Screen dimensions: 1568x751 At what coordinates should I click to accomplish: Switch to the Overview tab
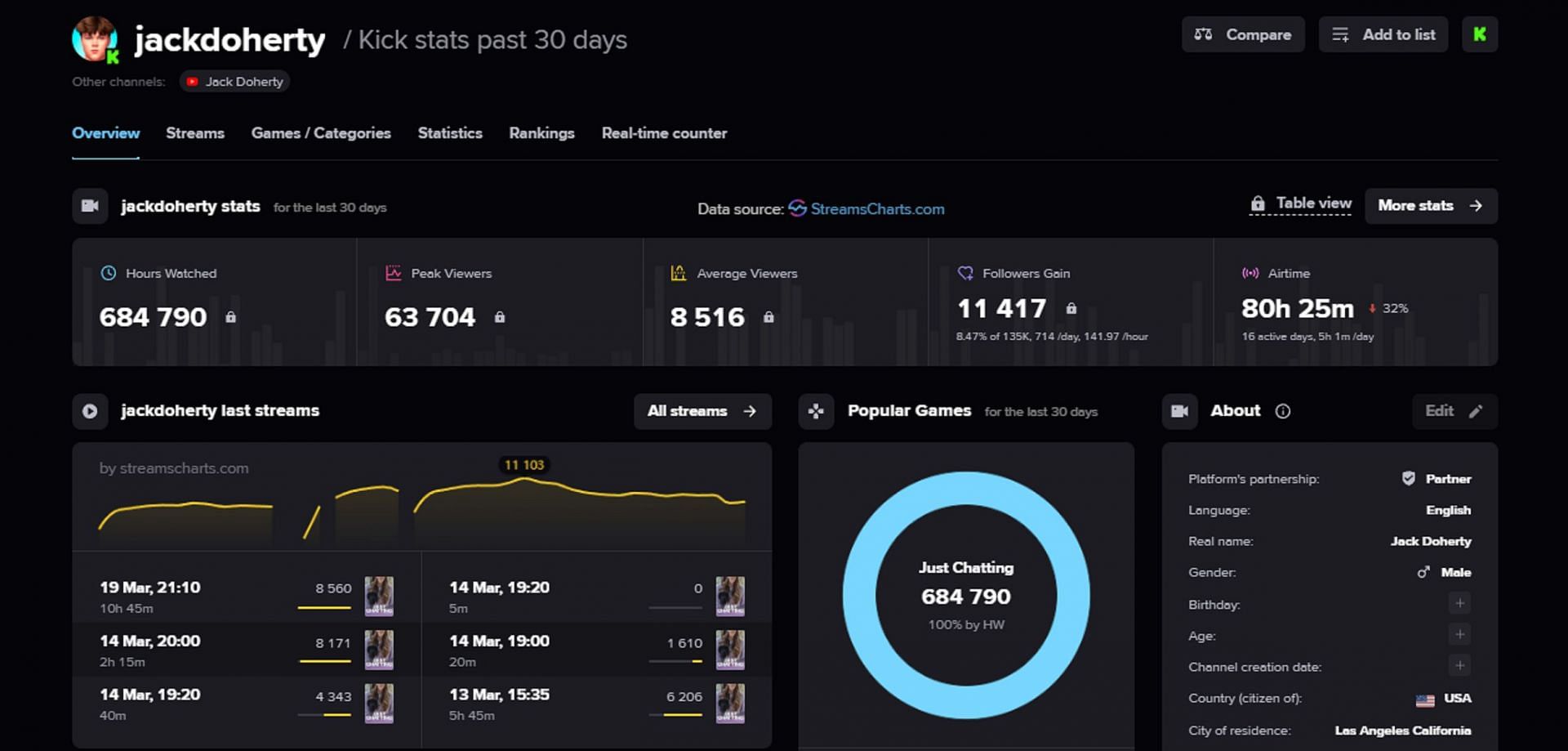(x=105, y=133)
